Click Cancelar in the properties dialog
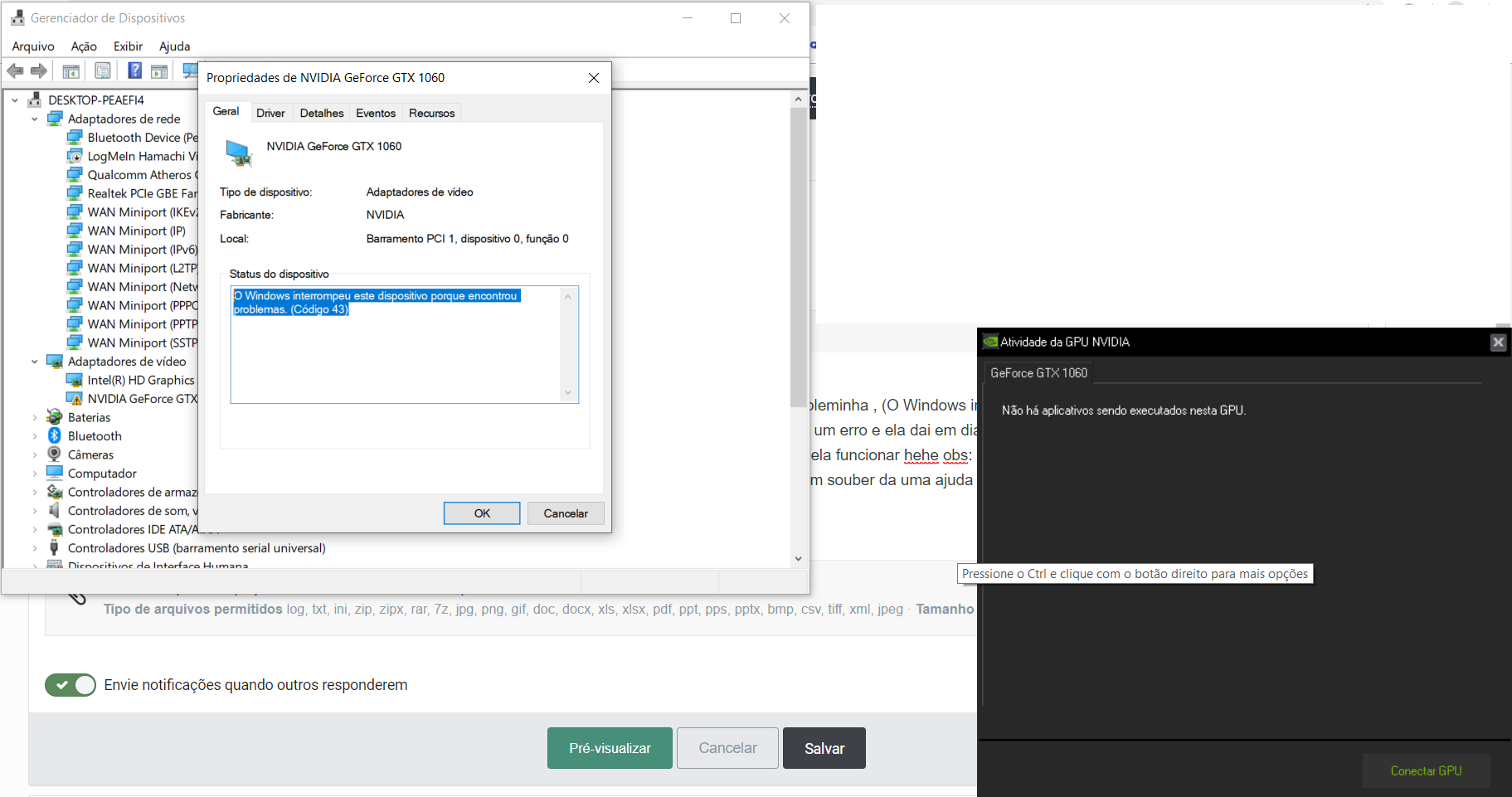 566,513
